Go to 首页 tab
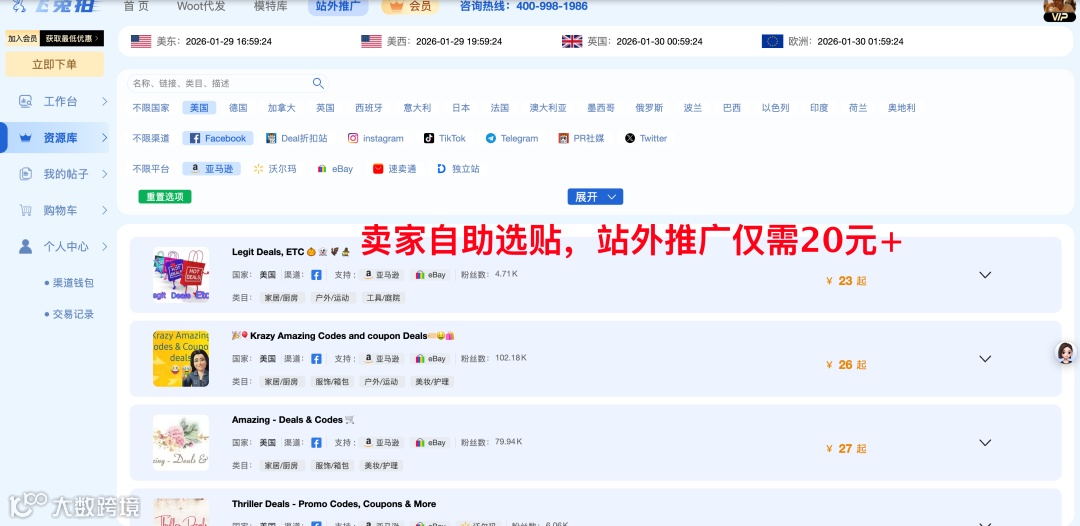1080x526 pixels. [135, 6]
